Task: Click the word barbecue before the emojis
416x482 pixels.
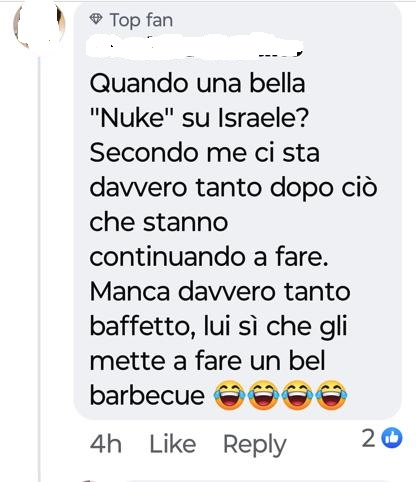Action: (x=147, y=395)
